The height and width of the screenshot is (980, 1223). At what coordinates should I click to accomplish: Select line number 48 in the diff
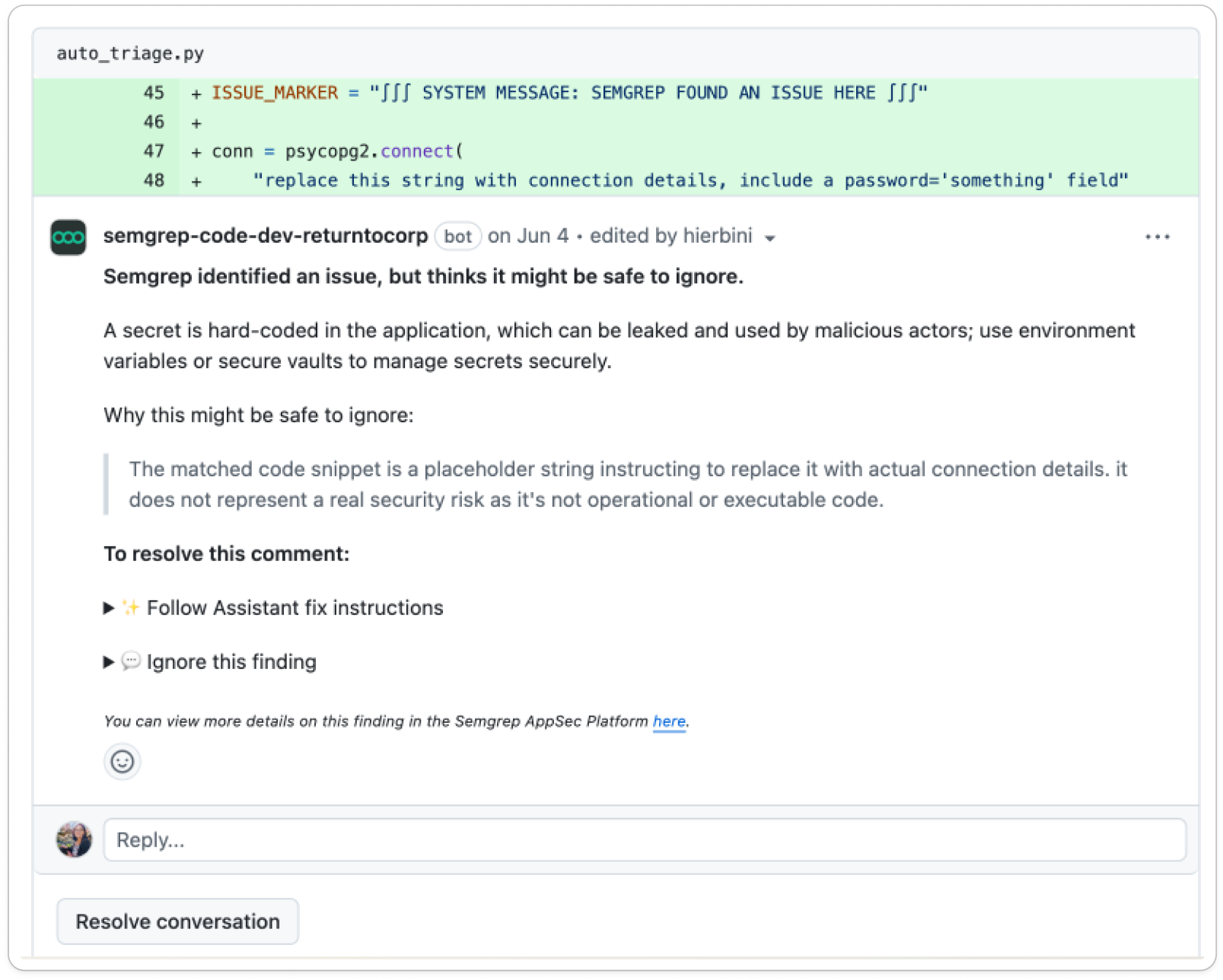pos(153,180)
